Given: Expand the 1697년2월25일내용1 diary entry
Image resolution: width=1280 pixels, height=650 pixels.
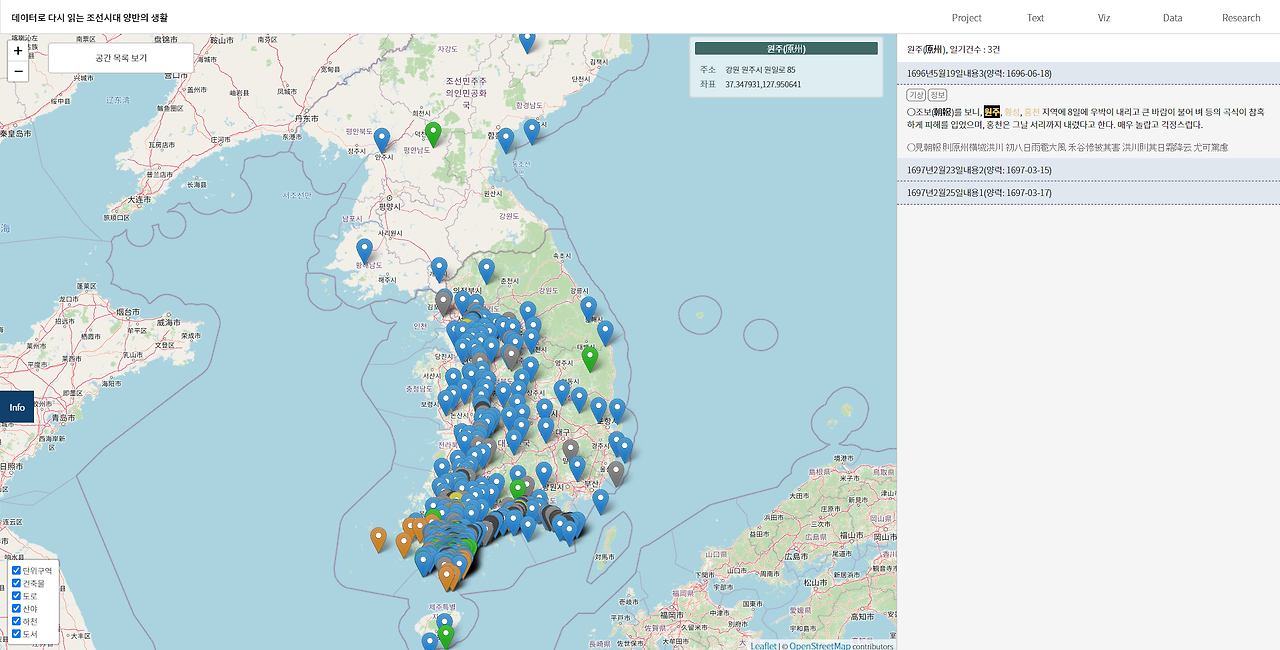Looking at the screenshot, I should click(1088, 192).
